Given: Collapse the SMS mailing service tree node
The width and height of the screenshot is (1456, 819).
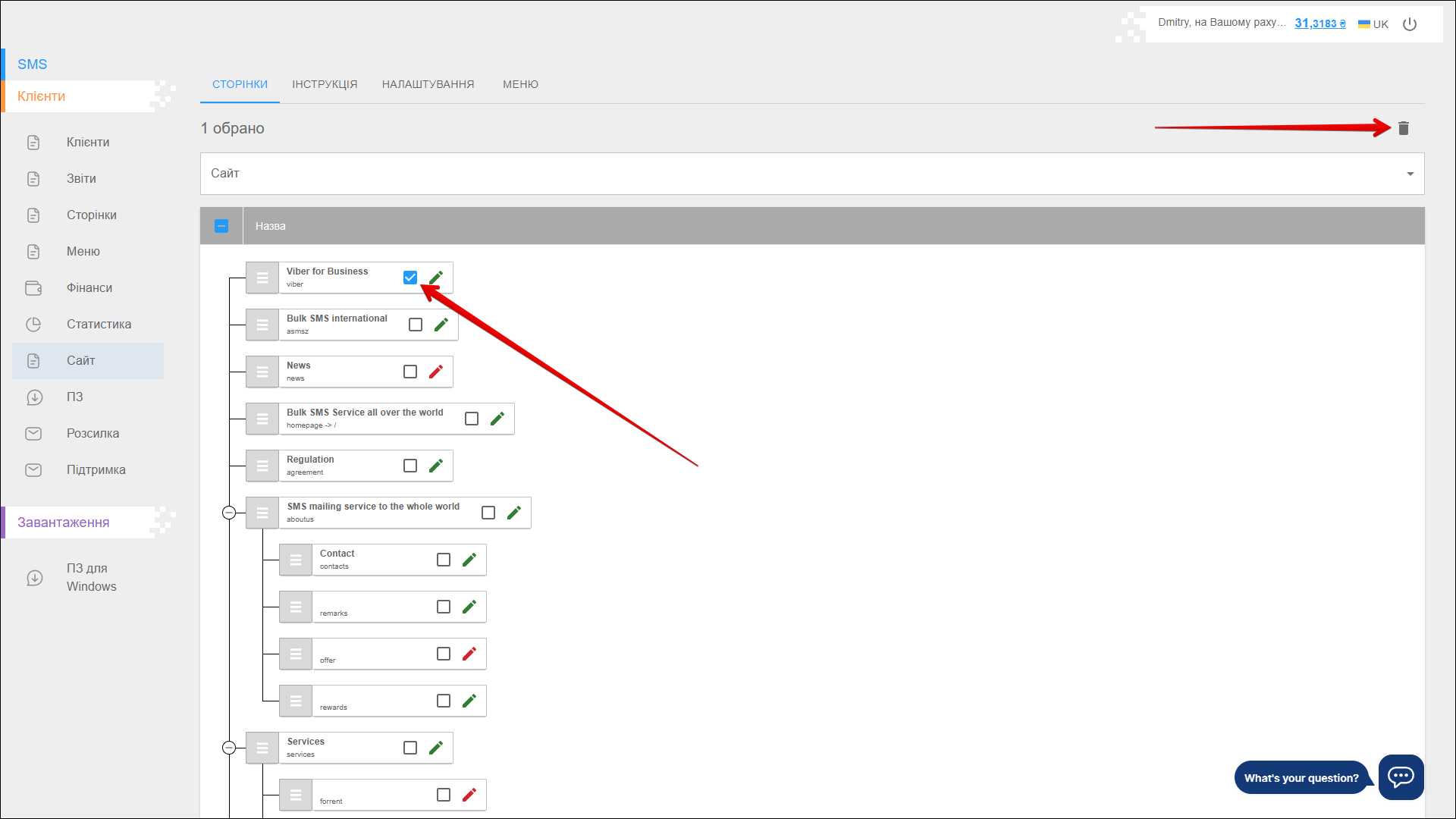Looking at the screenshot, I should click(229, 513).
